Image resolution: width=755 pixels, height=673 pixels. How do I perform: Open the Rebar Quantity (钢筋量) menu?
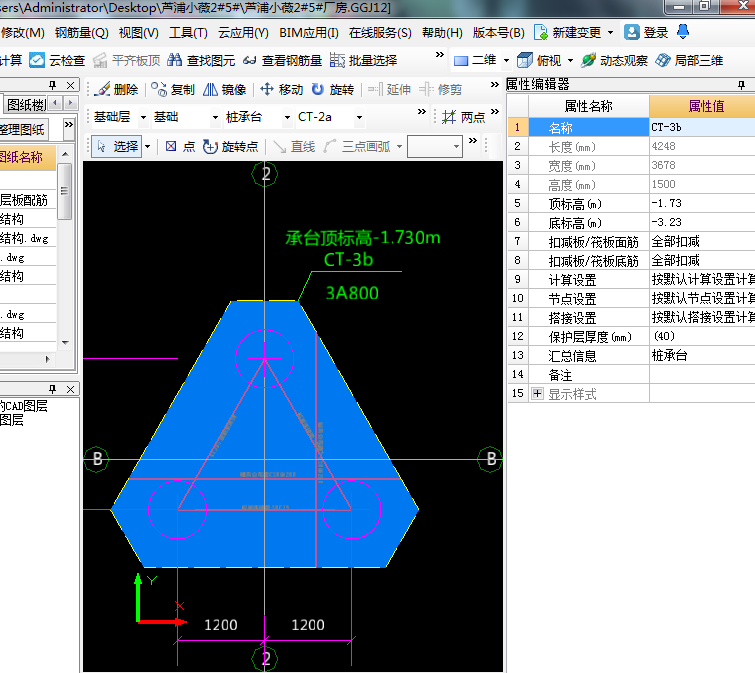[x=82, y=32]
